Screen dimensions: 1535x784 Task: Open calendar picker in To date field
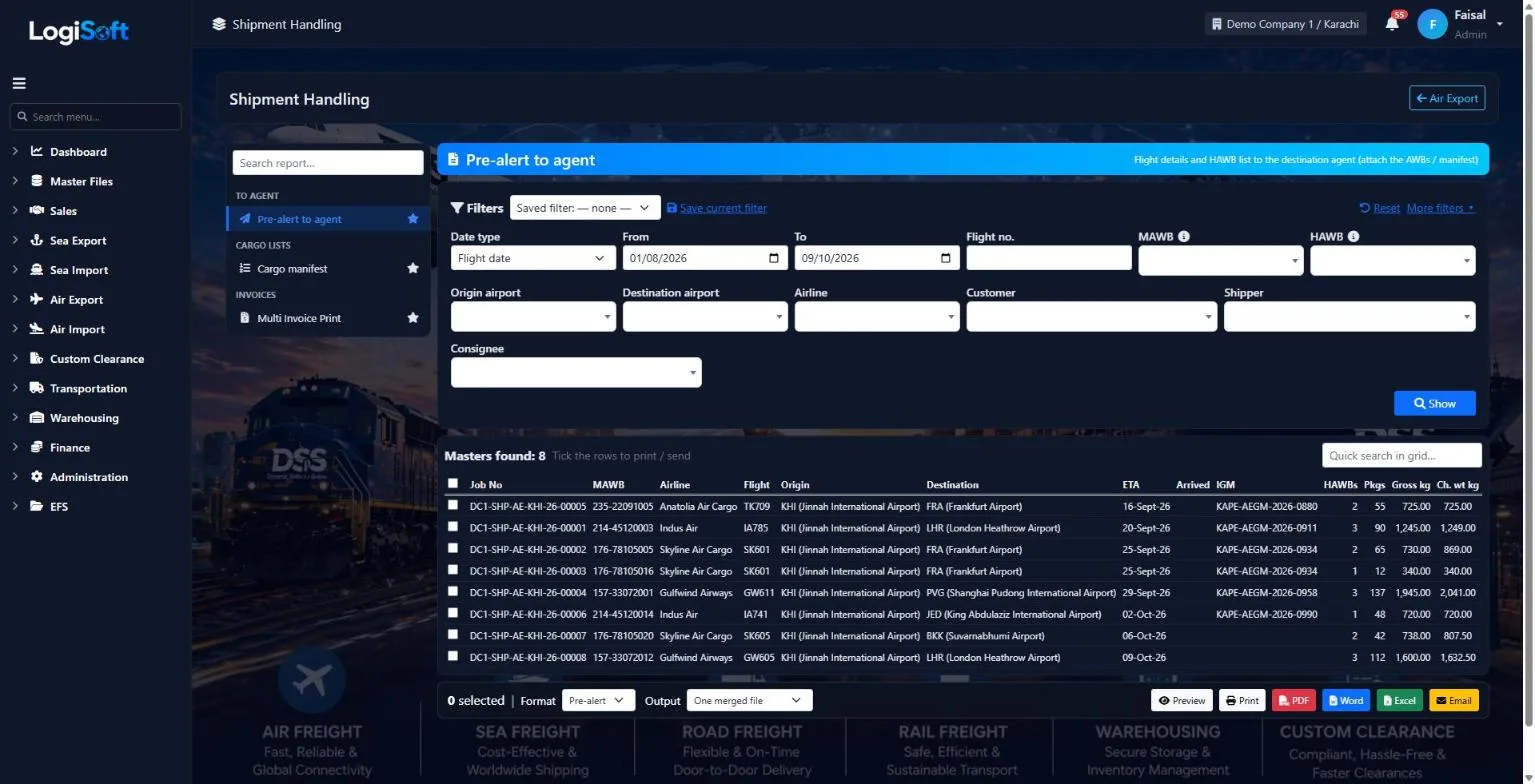946,258
